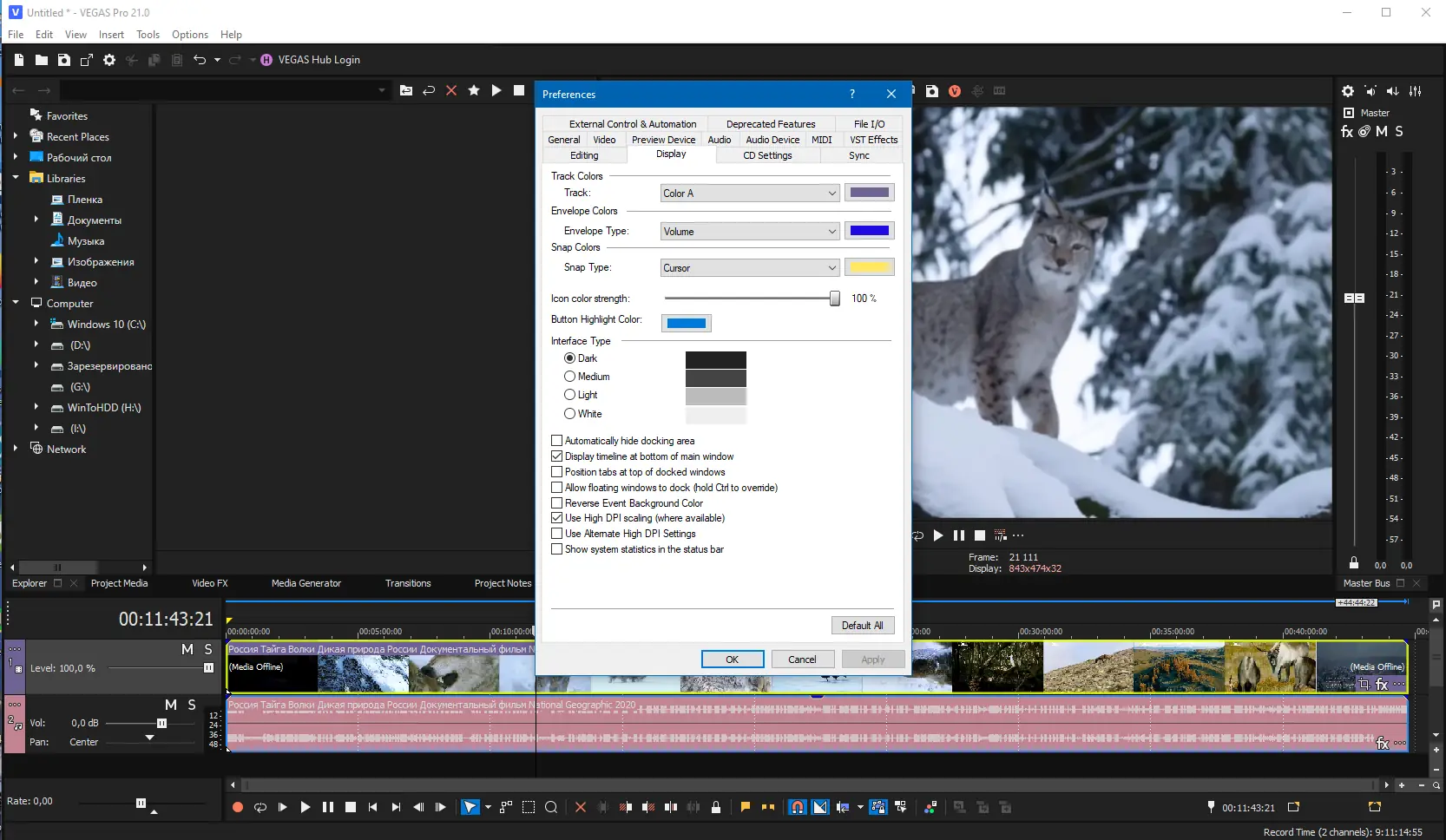Toggle loop playback in transport bar
The height and width of the screenshot is (840, 1446).
(260, 807)
